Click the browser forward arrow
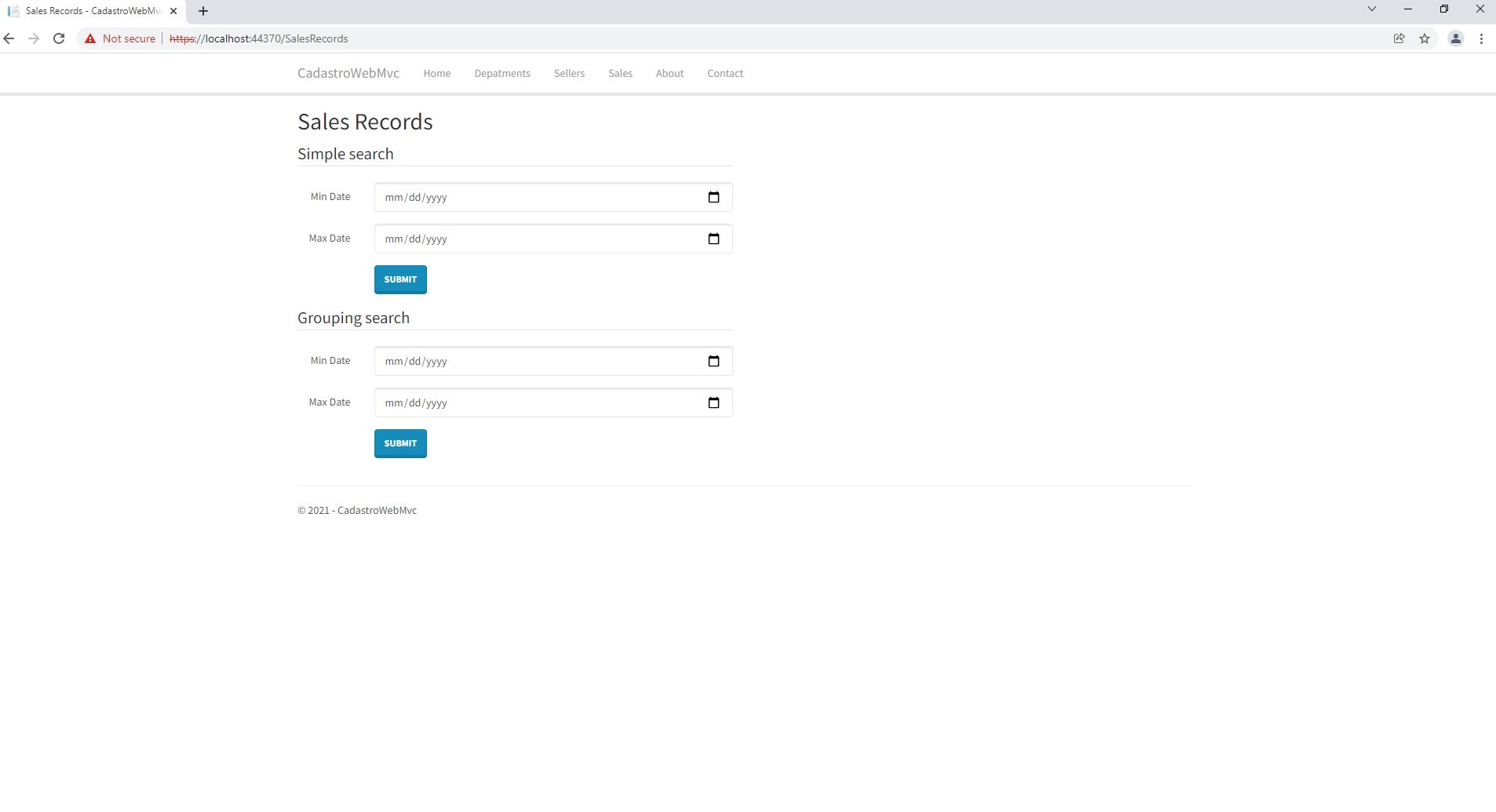The width and height of the screenshot is (1496, 812). [x=34, y=38]
